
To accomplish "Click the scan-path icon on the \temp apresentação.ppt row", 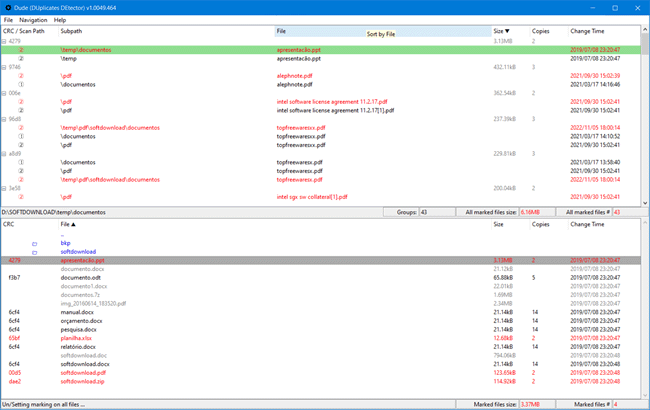I will click(x=21, y=58).
